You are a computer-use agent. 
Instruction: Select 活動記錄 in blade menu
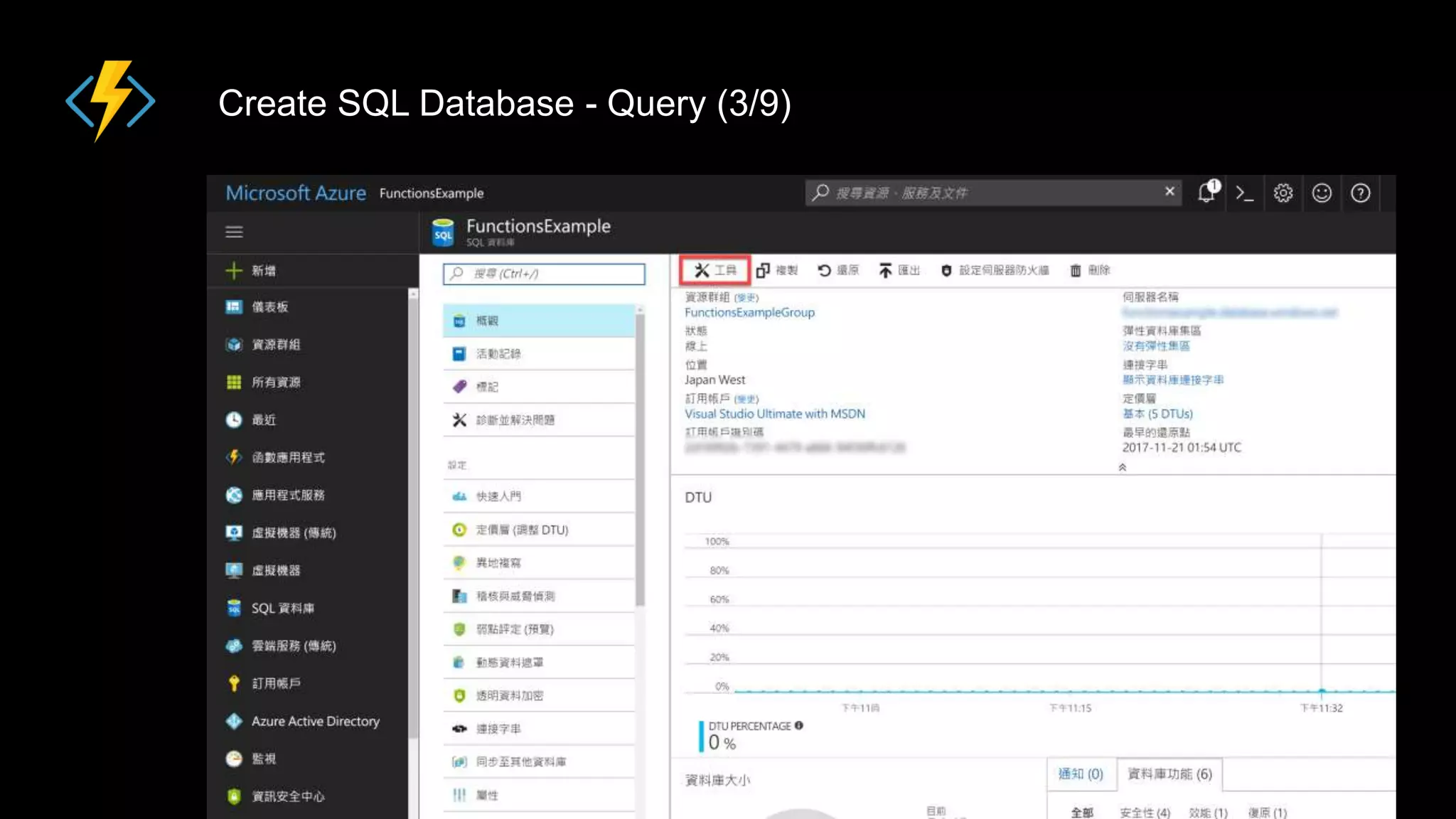tap(539, 353)
